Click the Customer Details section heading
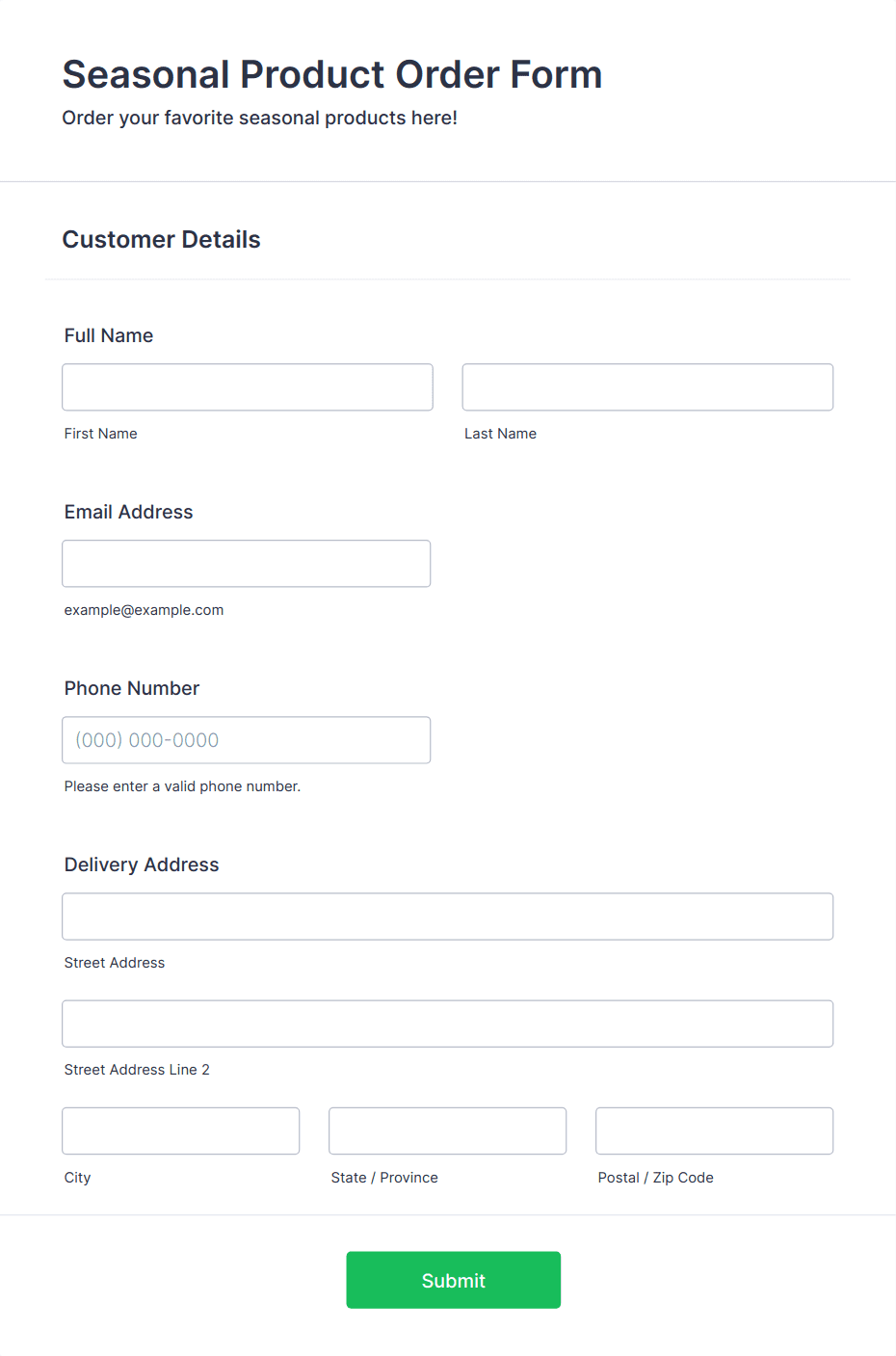Viewport: 896px width, 1356px height. (x=162, y=239)
